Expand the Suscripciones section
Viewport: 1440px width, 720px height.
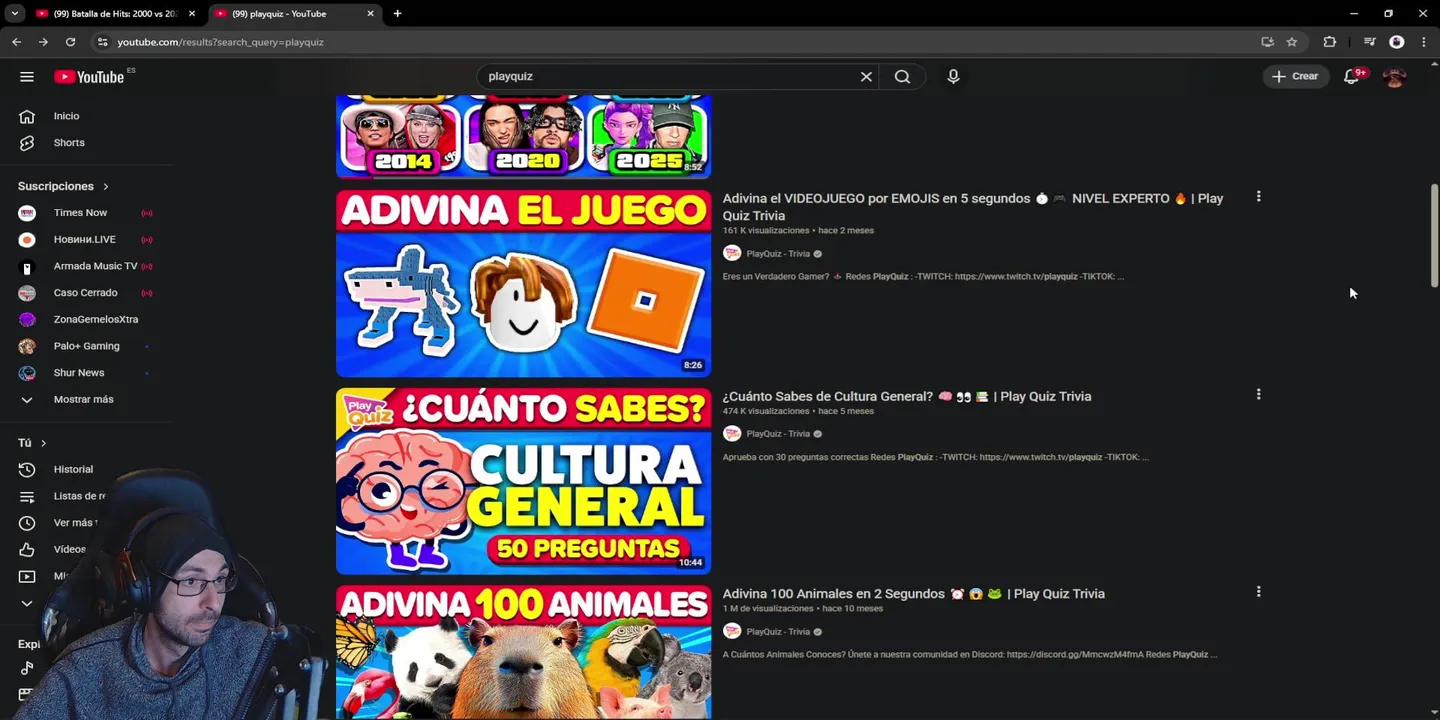(x=63, y=186)
